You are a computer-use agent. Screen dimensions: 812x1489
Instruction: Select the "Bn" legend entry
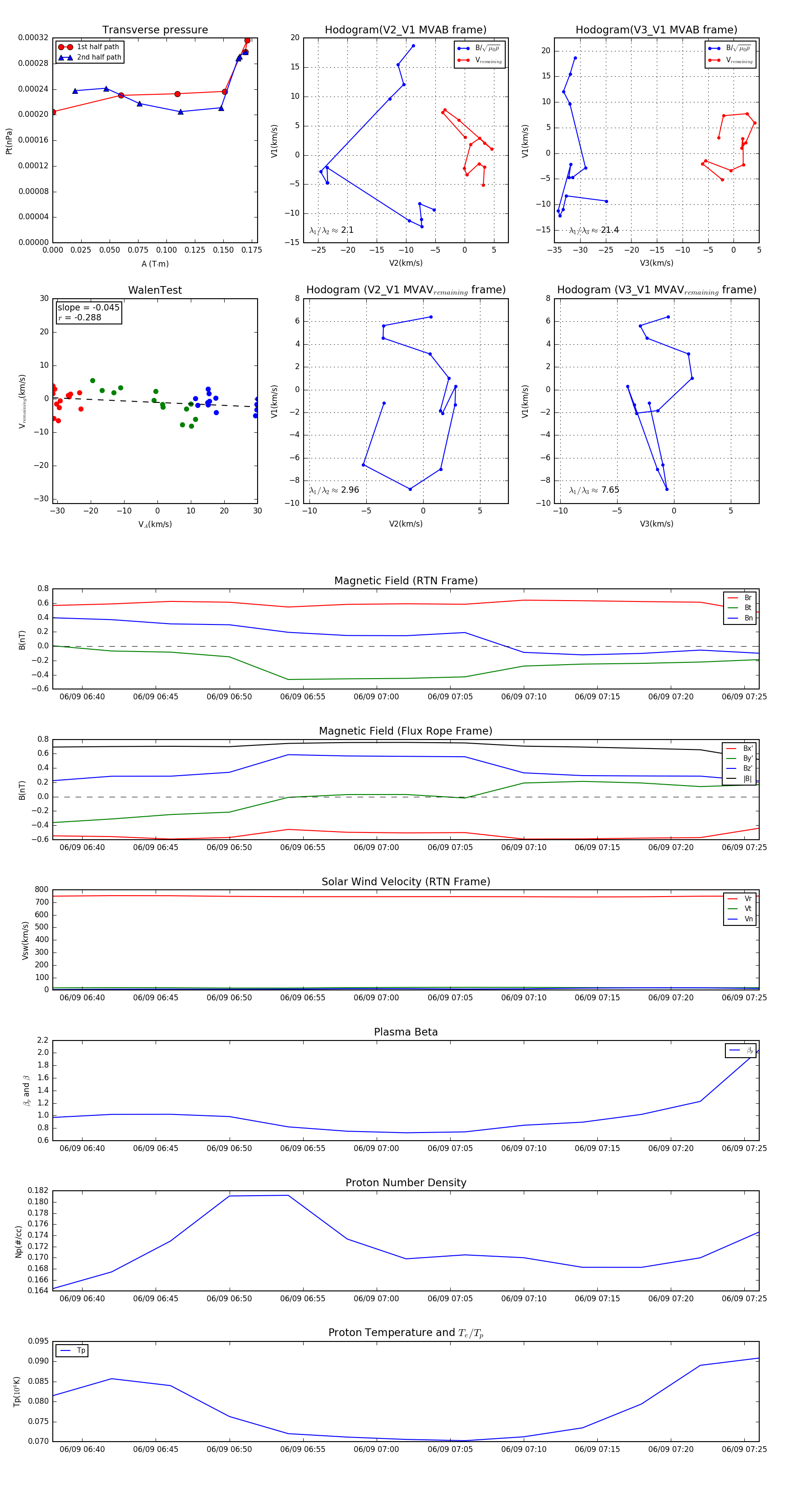(x=740, y=618)
